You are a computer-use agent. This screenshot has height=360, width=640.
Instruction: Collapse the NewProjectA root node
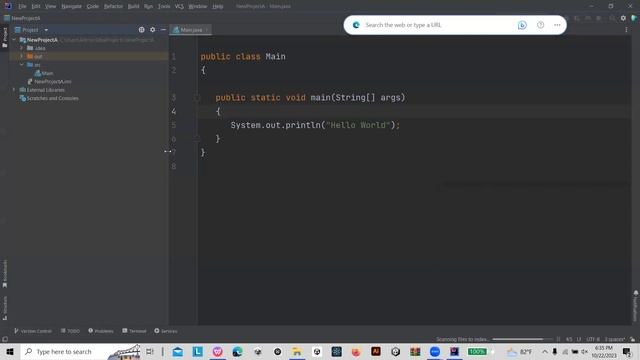click(x=14, y=40)
